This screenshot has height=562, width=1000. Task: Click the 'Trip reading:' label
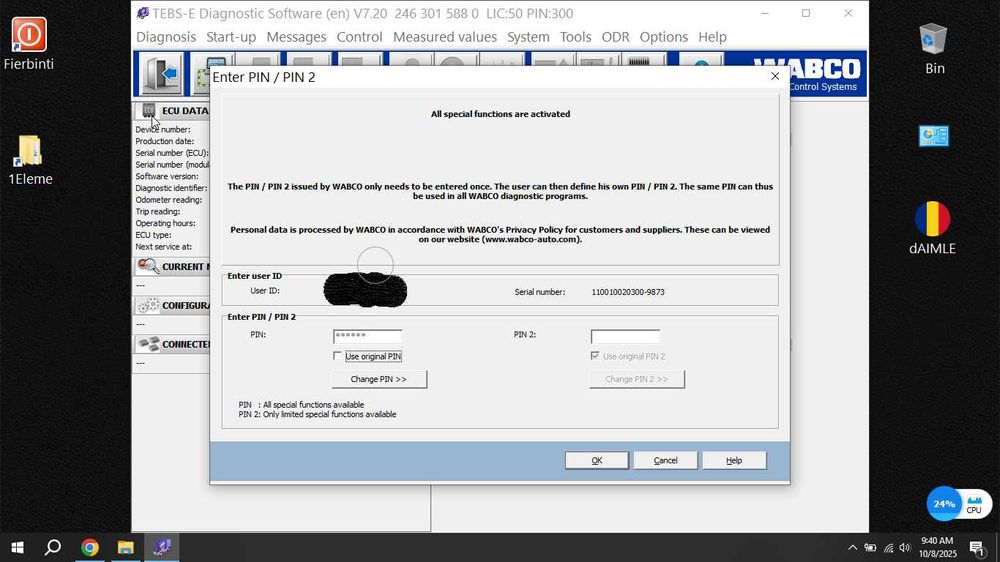158,211
